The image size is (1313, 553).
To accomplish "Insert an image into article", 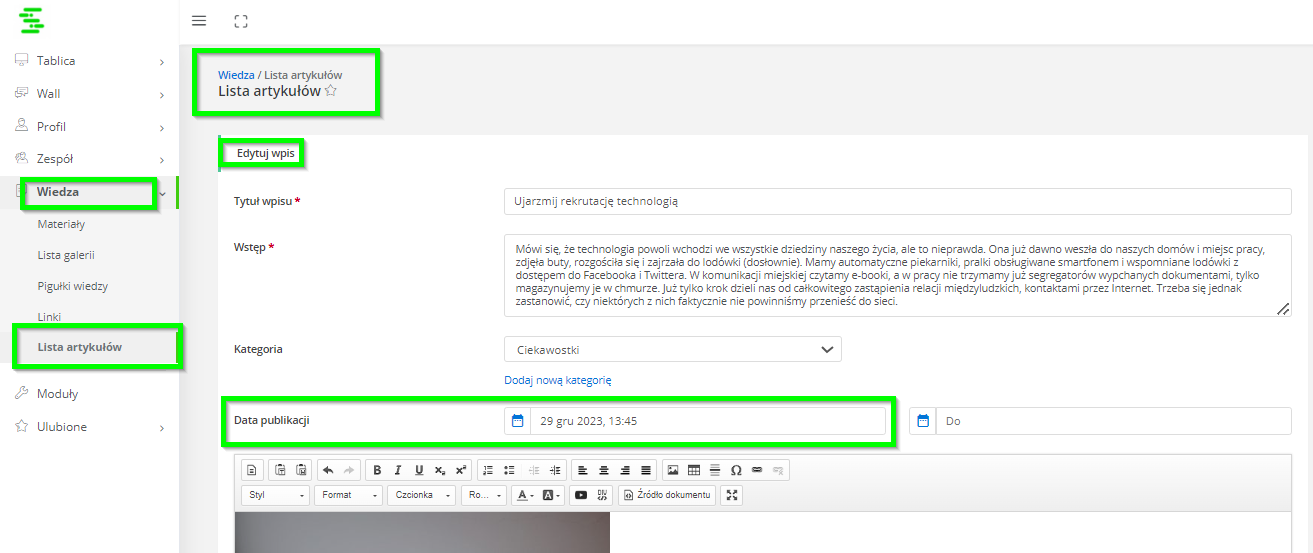I will tap(673, 470).
